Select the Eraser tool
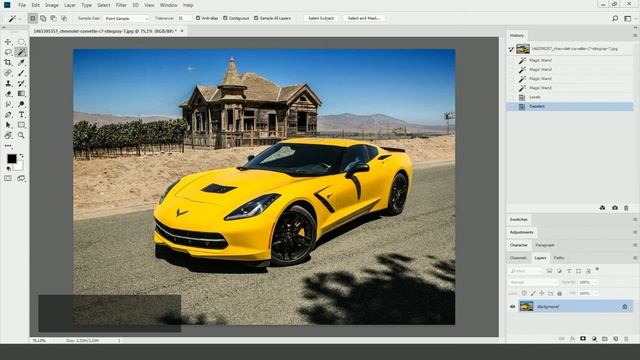Image resolution: width=640 pixels, height=360 pixels. [x=8, y=93]
